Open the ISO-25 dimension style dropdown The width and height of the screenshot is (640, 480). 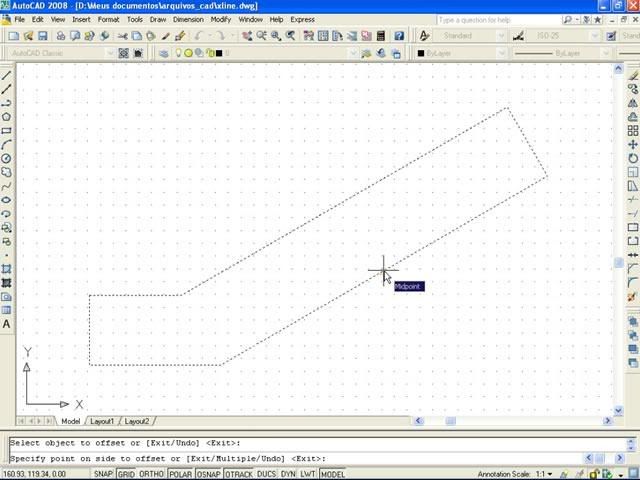pos(565,36)
